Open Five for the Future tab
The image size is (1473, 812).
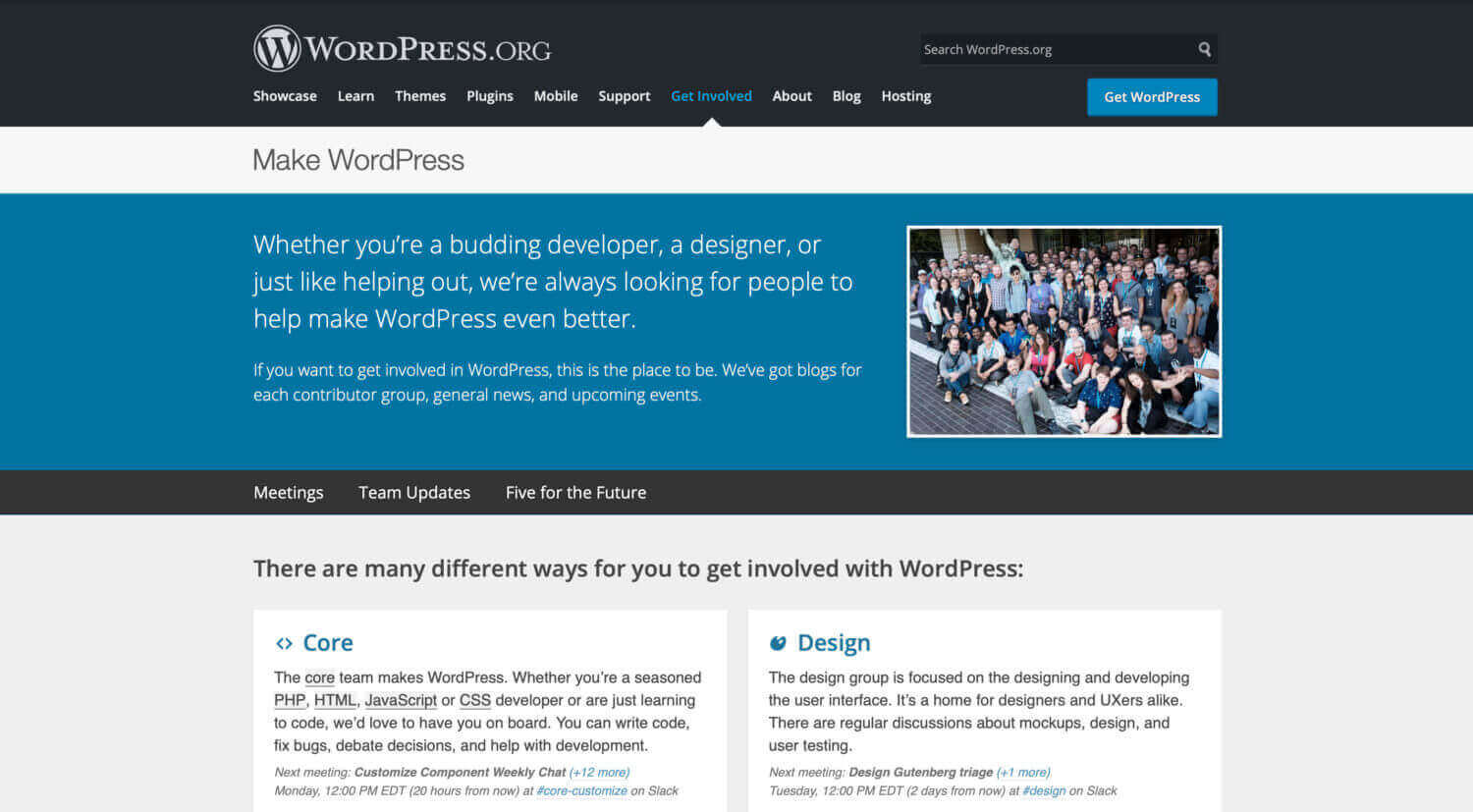point(575,493)
